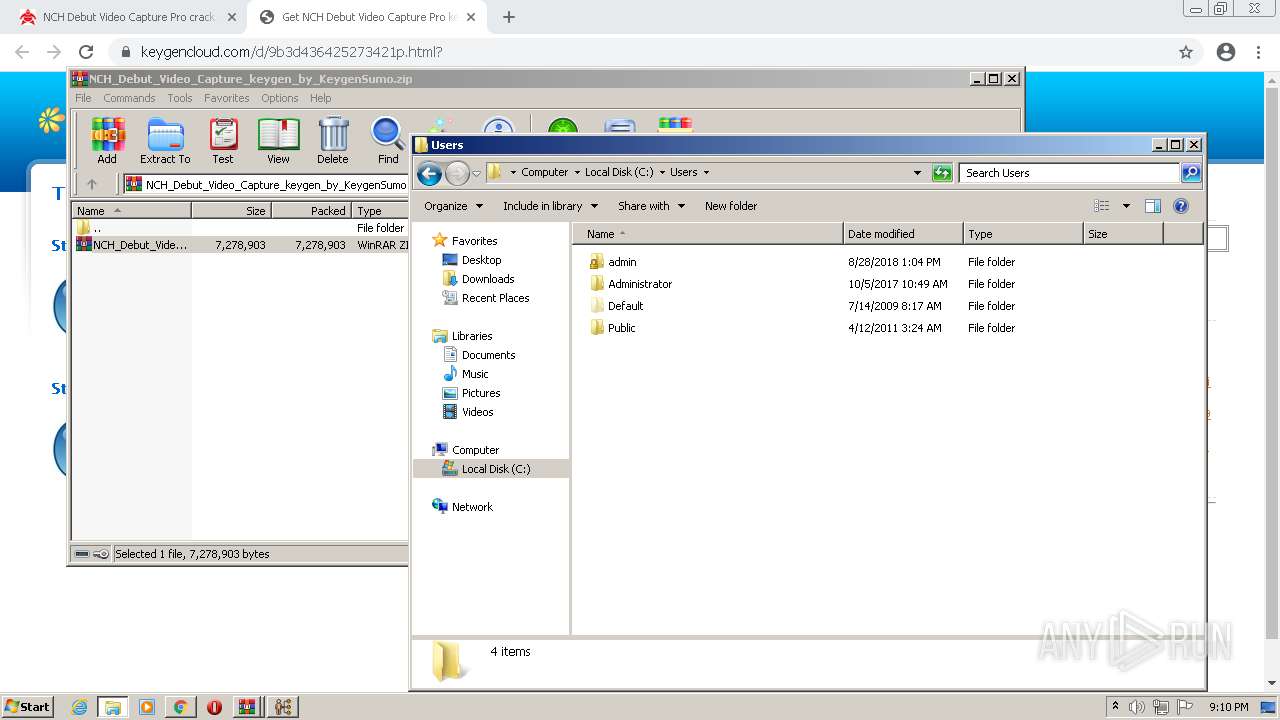Open the media player taskbar icon
1280x720 pixels.
click(147, 707)
